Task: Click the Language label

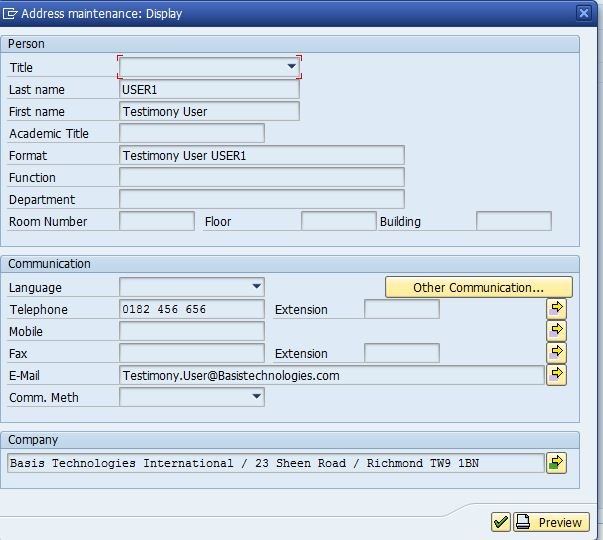Action: (35, 287)
